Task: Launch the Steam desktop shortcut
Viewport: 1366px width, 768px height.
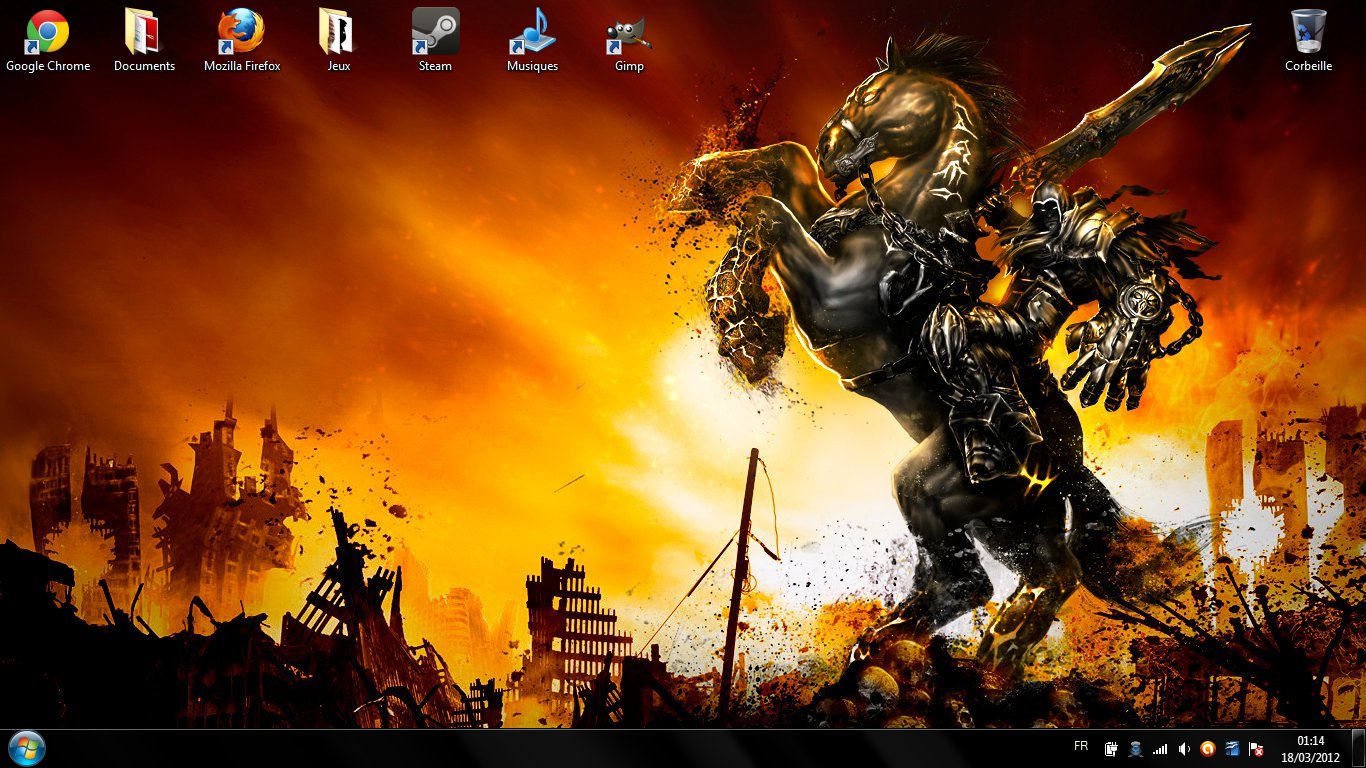Action: tap(435, 32)
